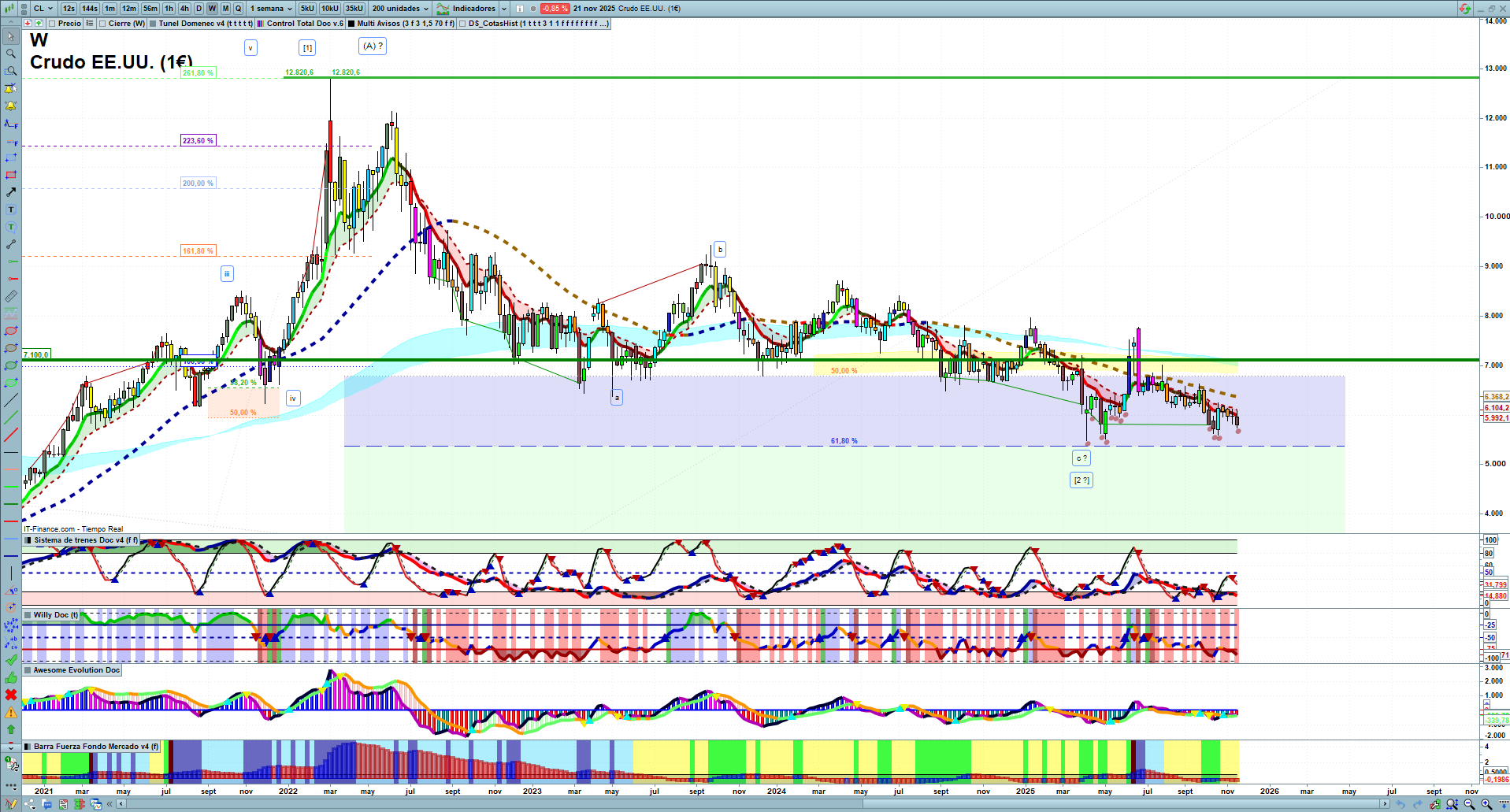1510x812 pixels.
Task: Select the 12s timeframe
Action: click(69, 9)
